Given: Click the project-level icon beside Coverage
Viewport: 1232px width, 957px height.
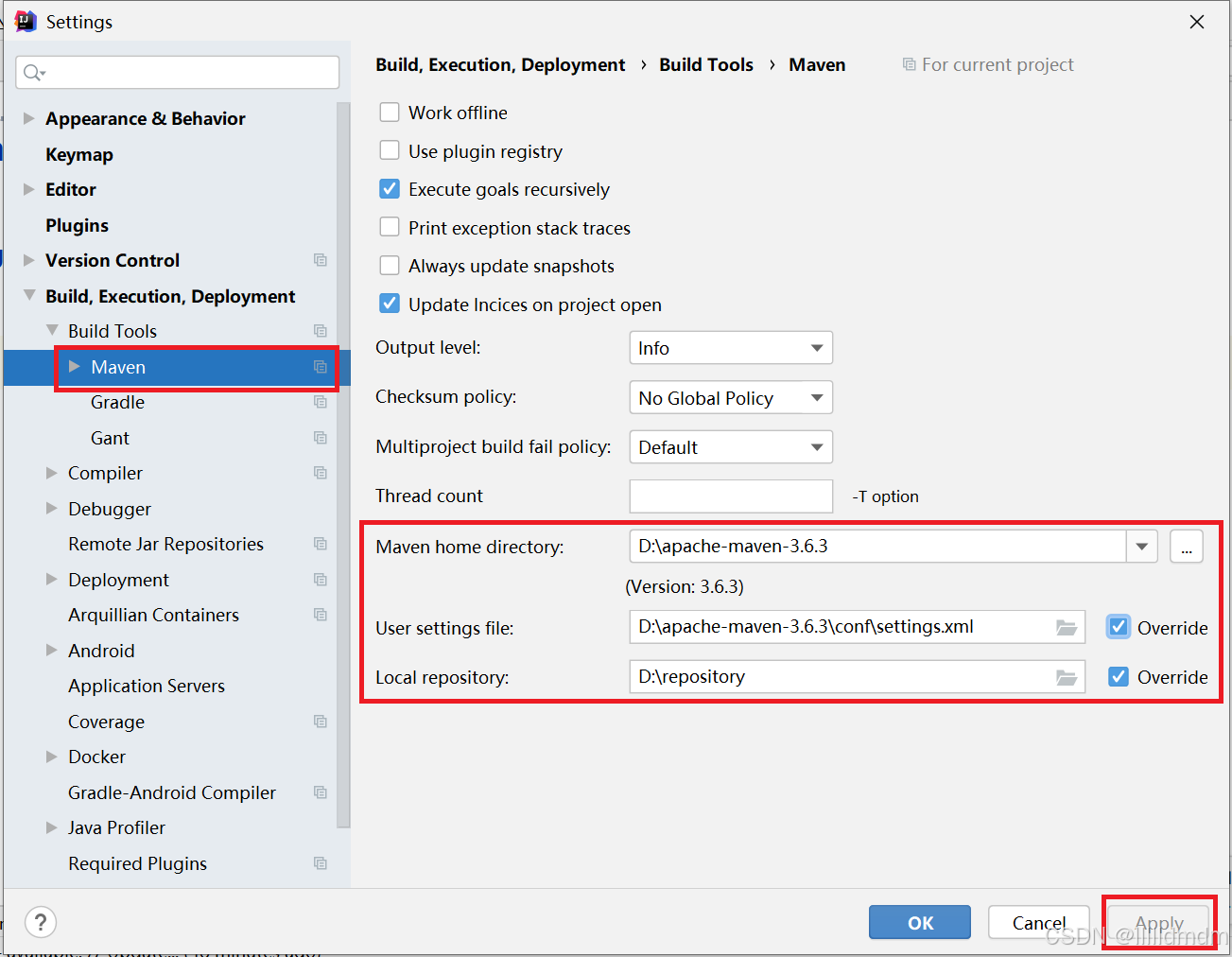Looking at the screenshot, I should tap(321, 722).
